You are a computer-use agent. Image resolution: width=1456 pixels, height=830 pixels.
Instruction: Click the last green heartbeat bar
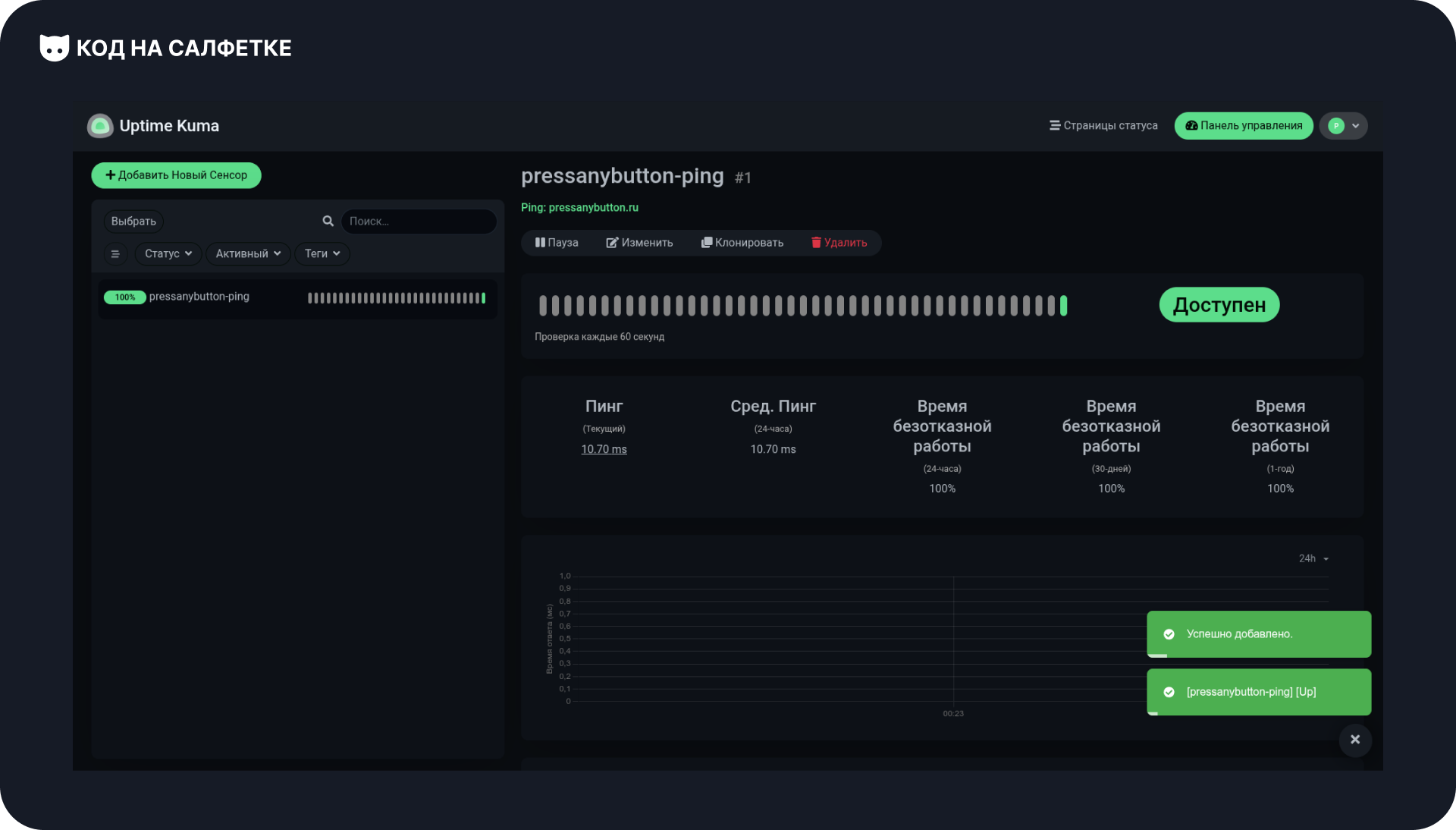tap(1064, 306)
